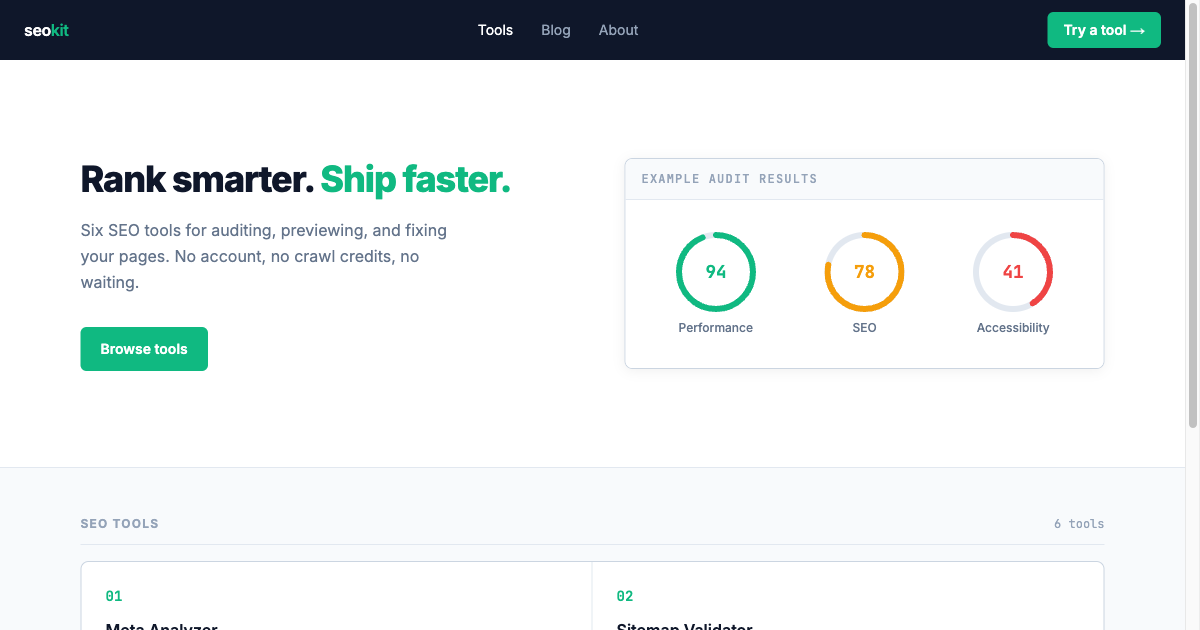Select the Performance score gauge showing 94
Screen dimensions: 1200x630
(716, 272)
